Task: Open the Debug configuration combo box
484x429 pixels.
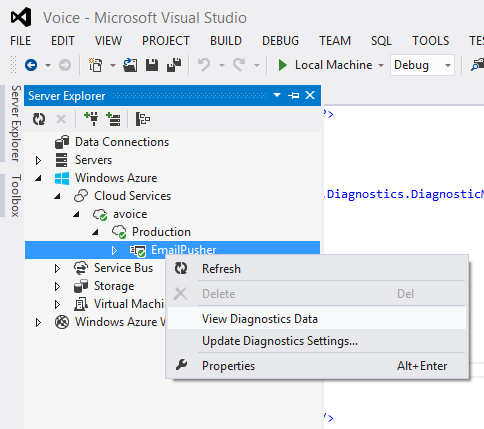Action: point(422,65)
